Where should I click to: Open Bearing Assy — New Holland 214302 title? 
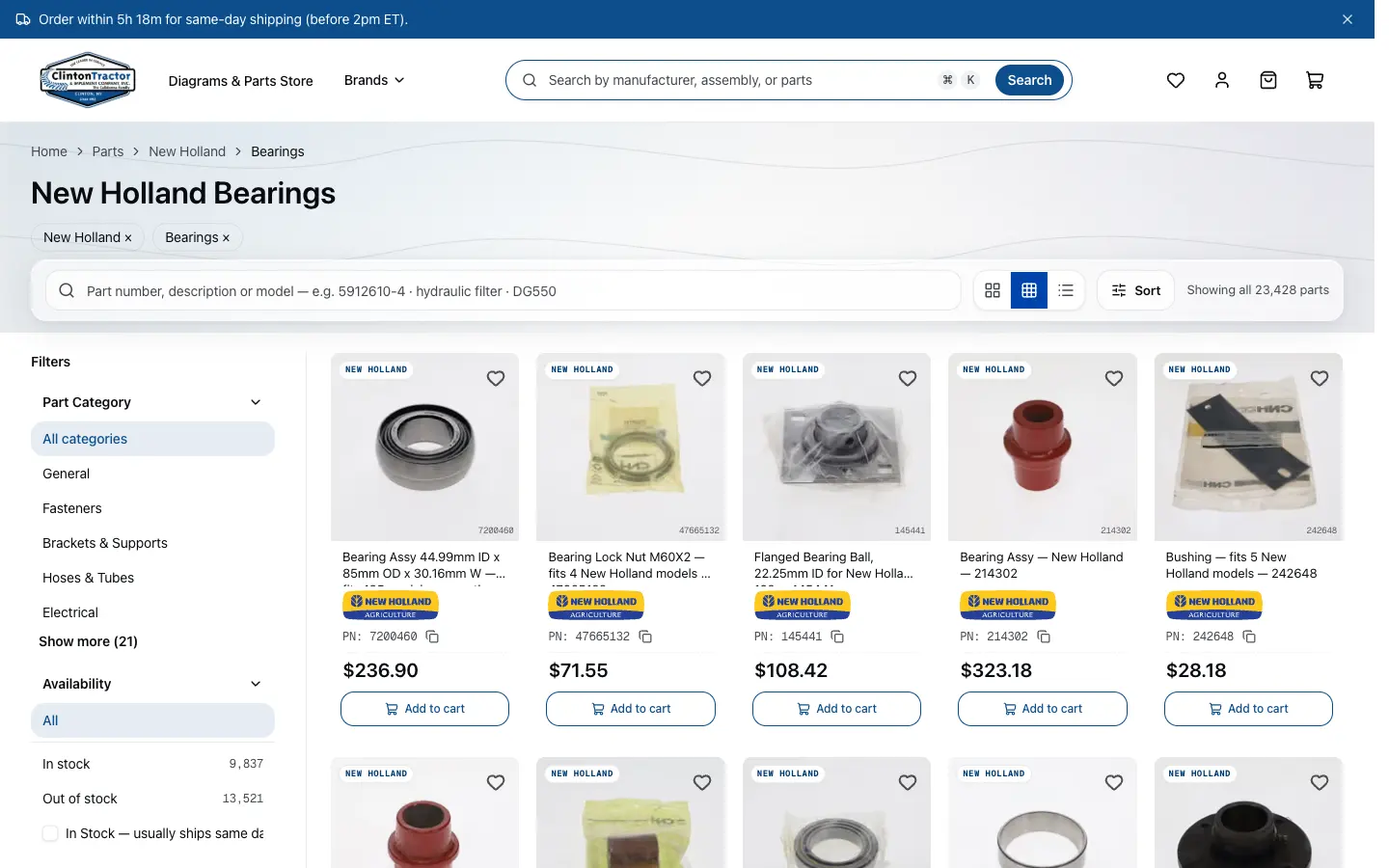click(x=1042, y=565)
